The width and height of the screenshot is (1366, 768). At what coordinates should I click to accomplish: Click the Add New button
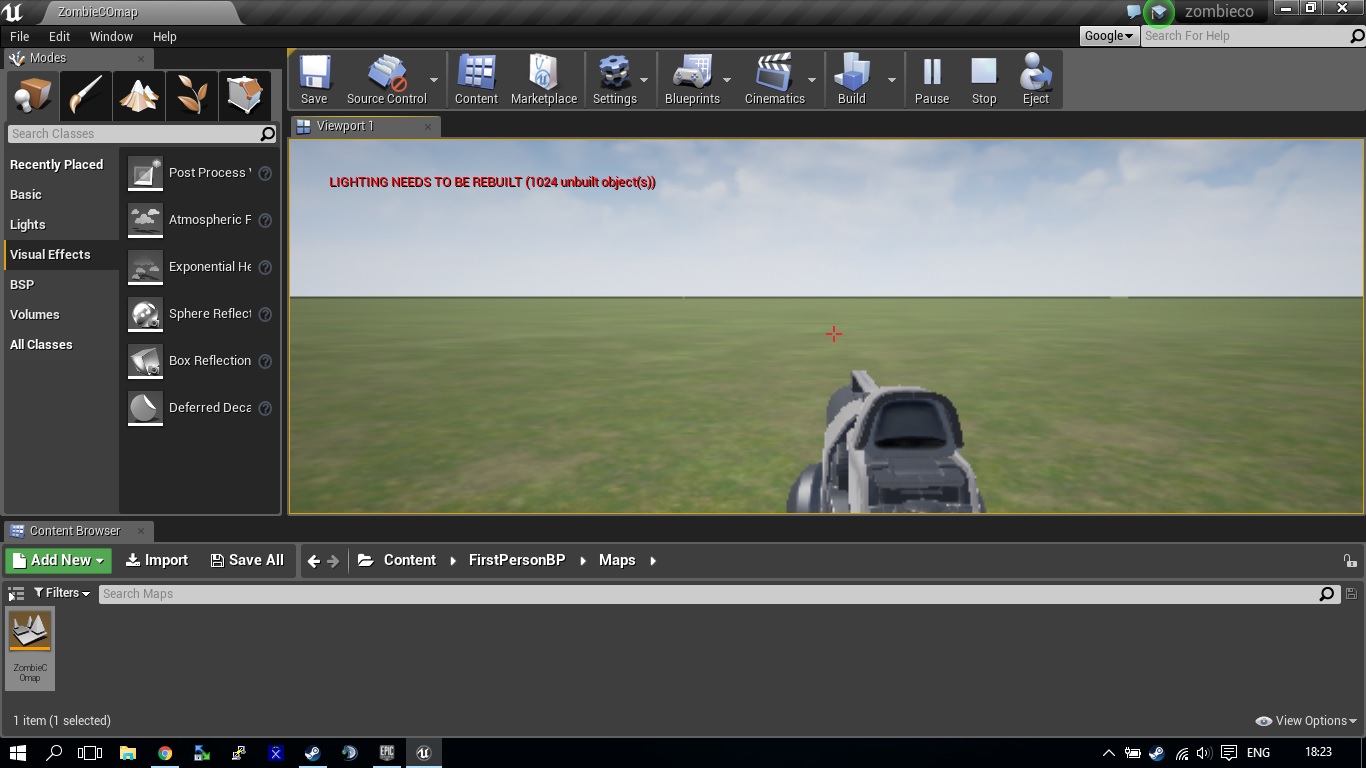(59, 561)
